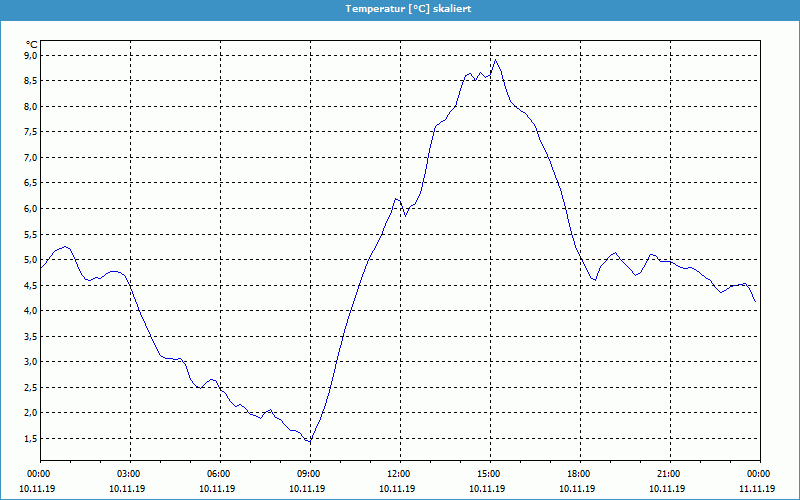Select the "8,0" y-axis tick label
Image resolution: width=800 pixels, height=500 pixels.
(31, 106)
